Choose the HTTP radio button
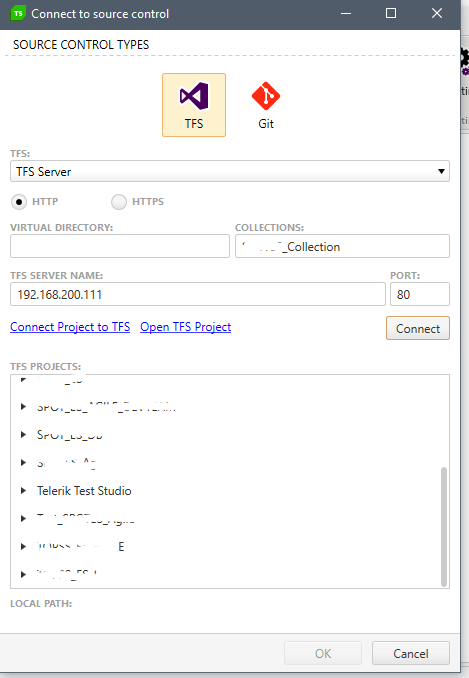 19,202
